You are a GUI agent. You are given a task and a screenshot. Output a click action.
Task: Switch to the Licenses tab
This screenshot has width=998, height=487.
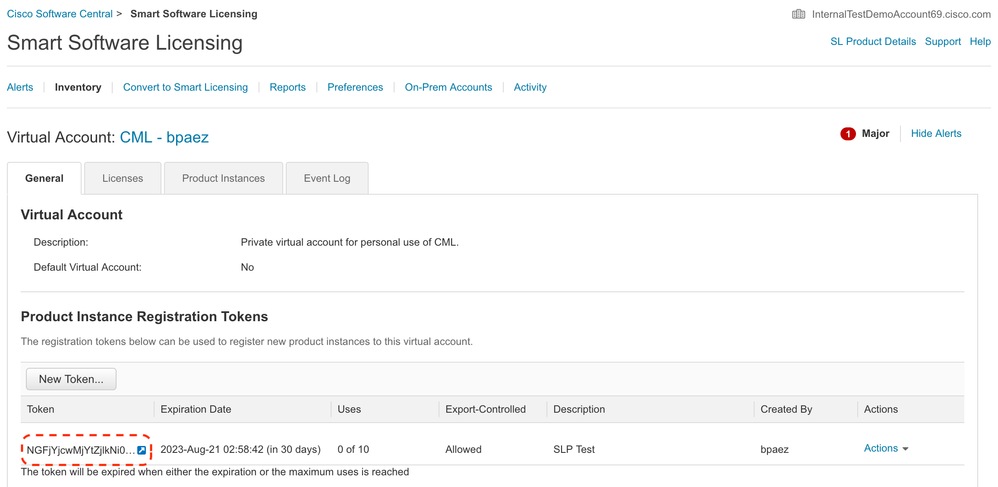coord(122,178)
